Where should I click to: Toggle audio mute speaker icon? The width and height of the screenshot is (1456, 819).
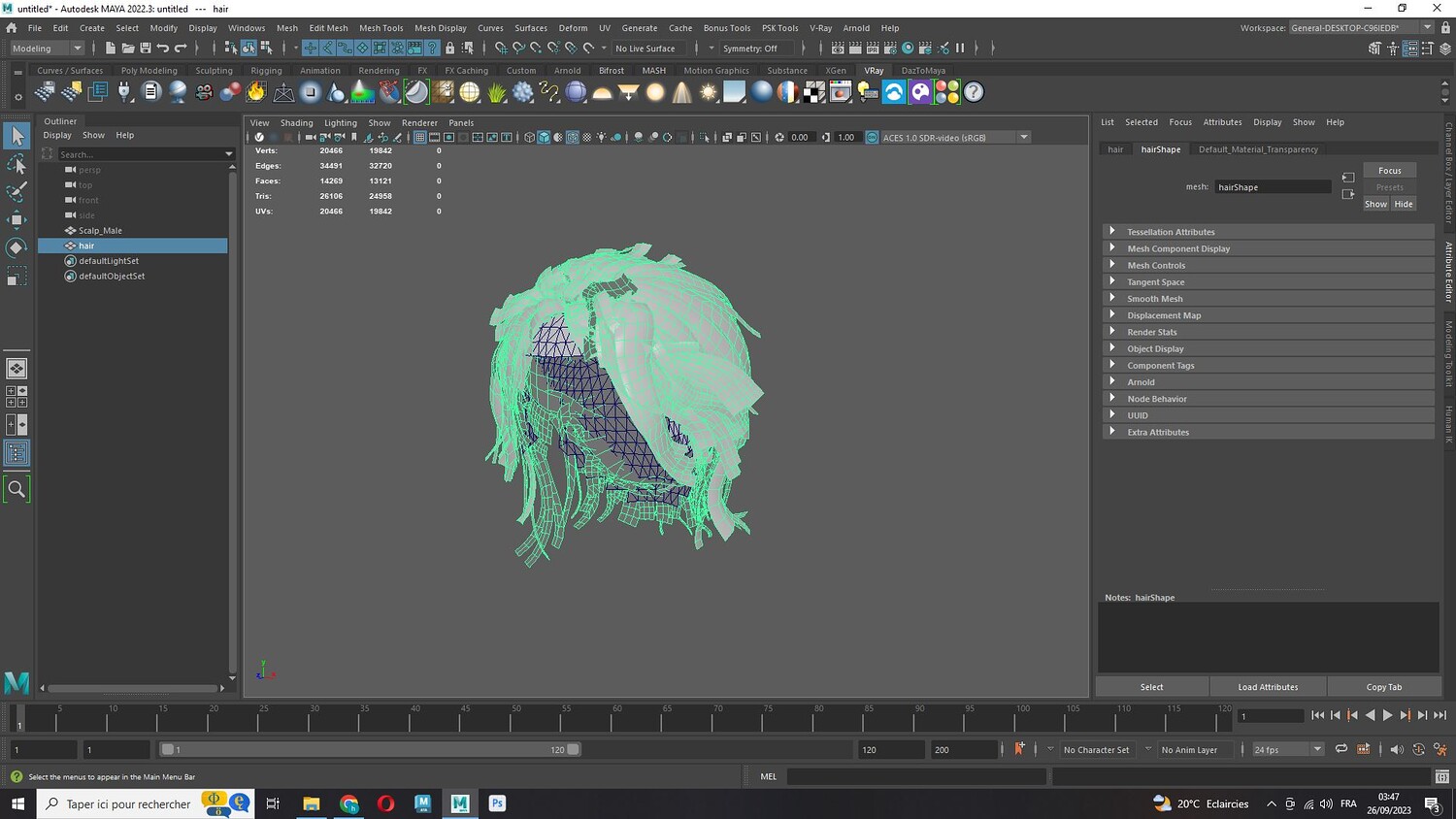coord(1396,749)
